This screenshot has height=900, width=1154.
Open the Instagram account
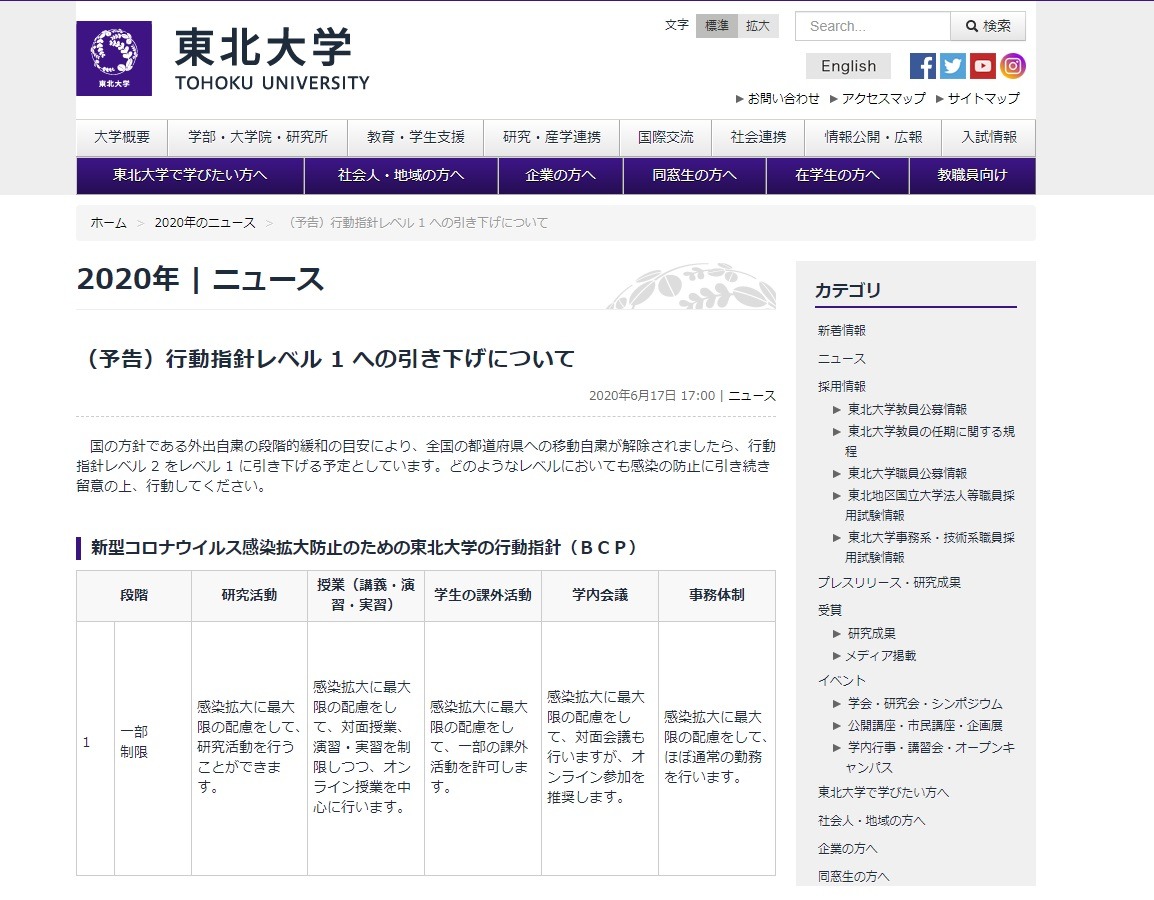pos(1013,66)
